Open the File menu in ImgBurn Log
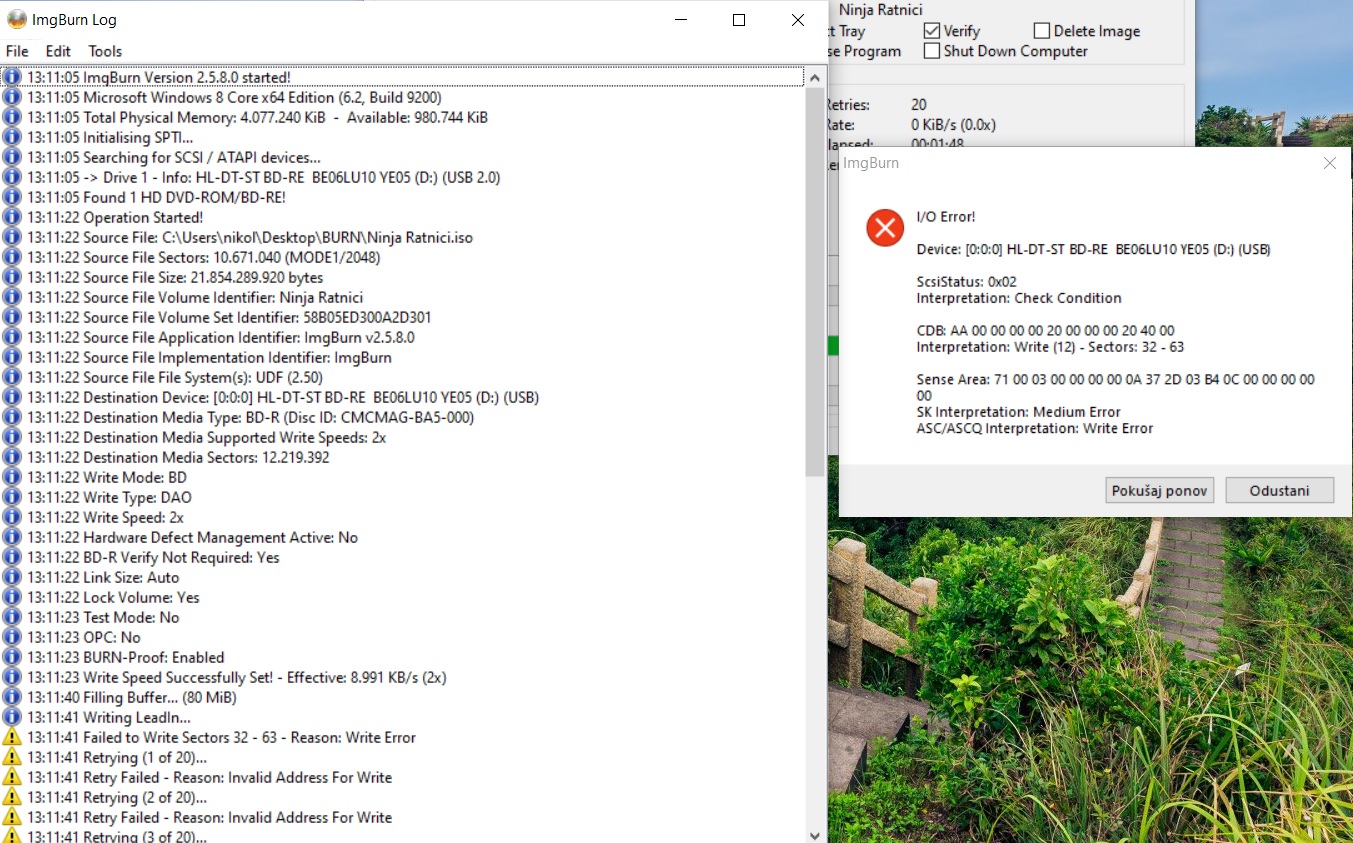 pos(17,51)
